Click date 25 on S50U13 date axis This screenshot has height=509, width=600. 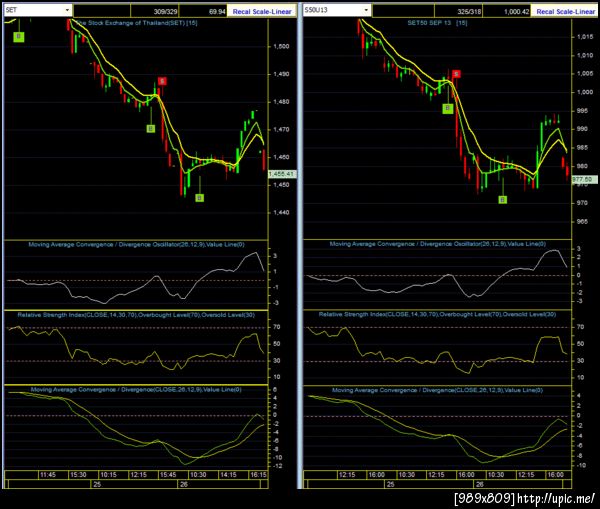coord(390,485)
